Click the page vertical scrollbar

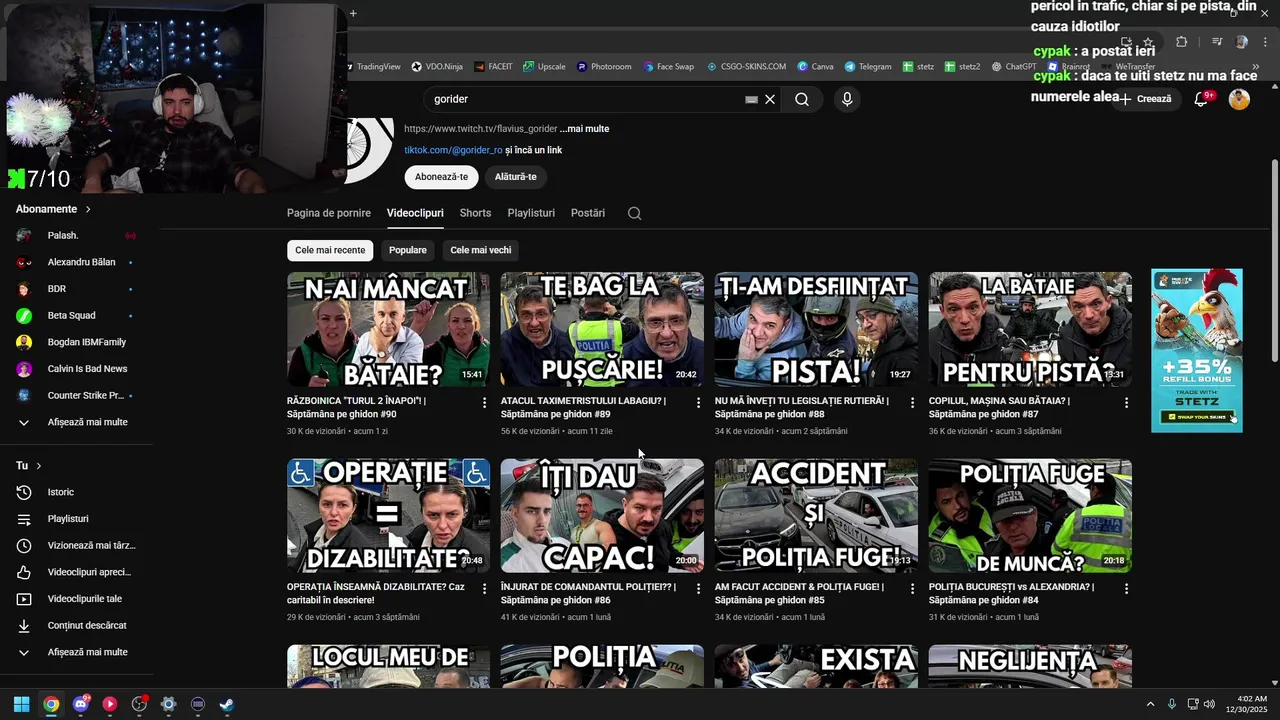(1274, 260)
